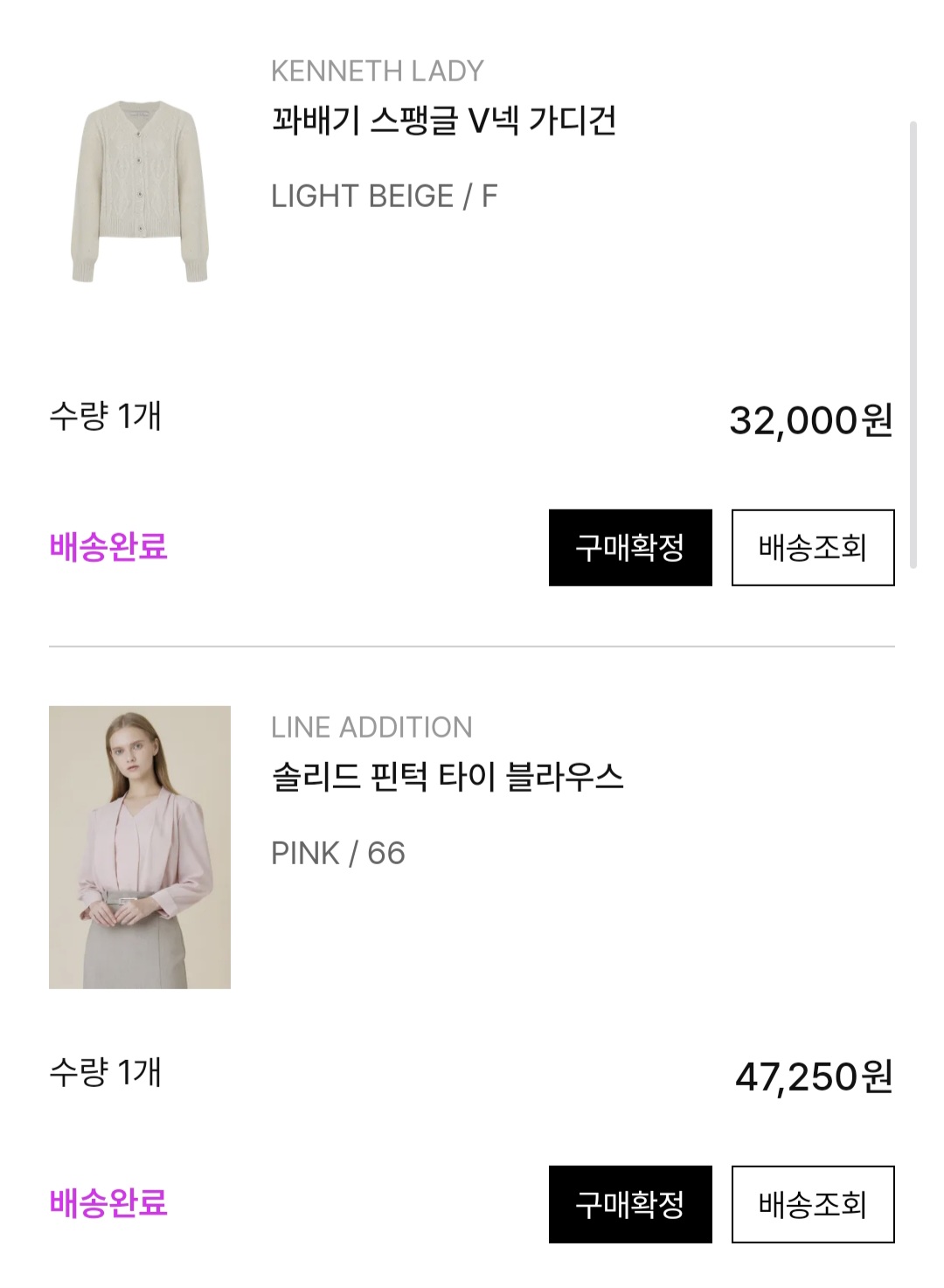
Task: Tap the blouse's 수량 1개 quantity label
Action: [105, 1072]
